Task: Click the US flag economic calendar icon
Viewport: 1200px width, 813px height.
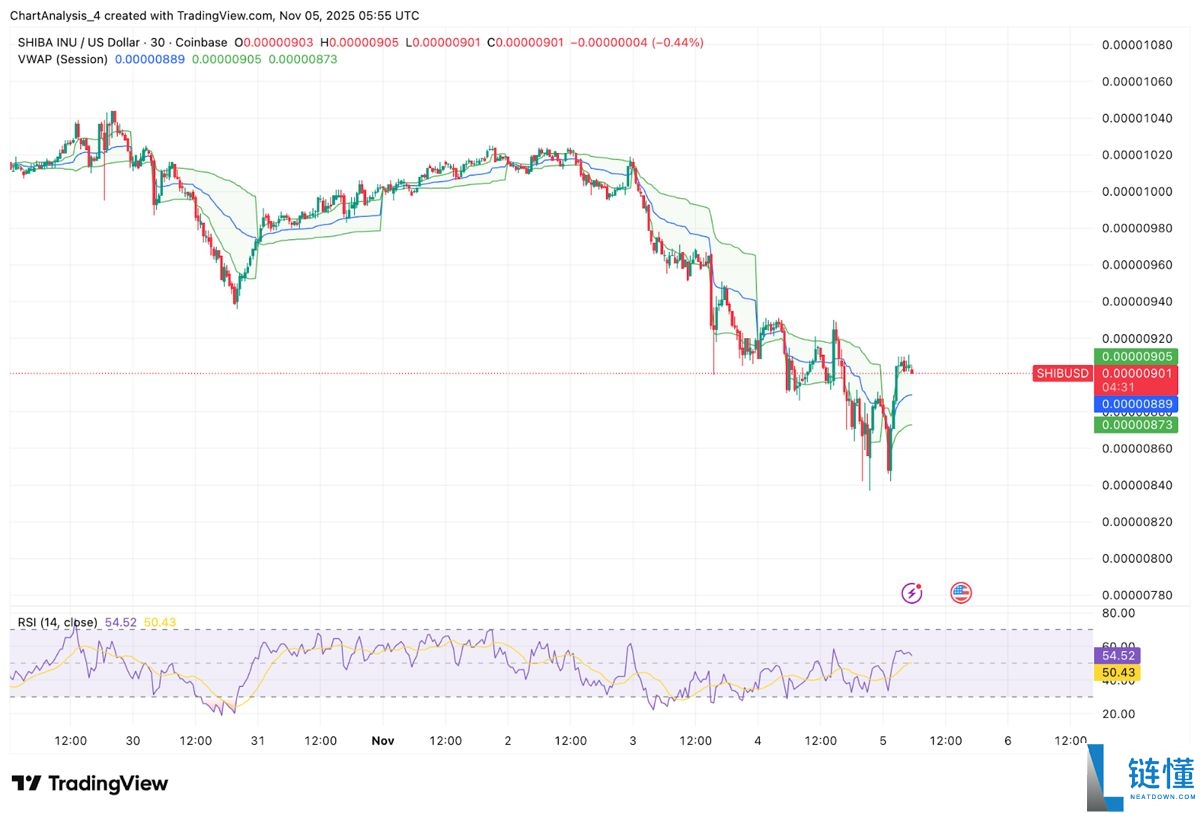Action: coord(960,592)
